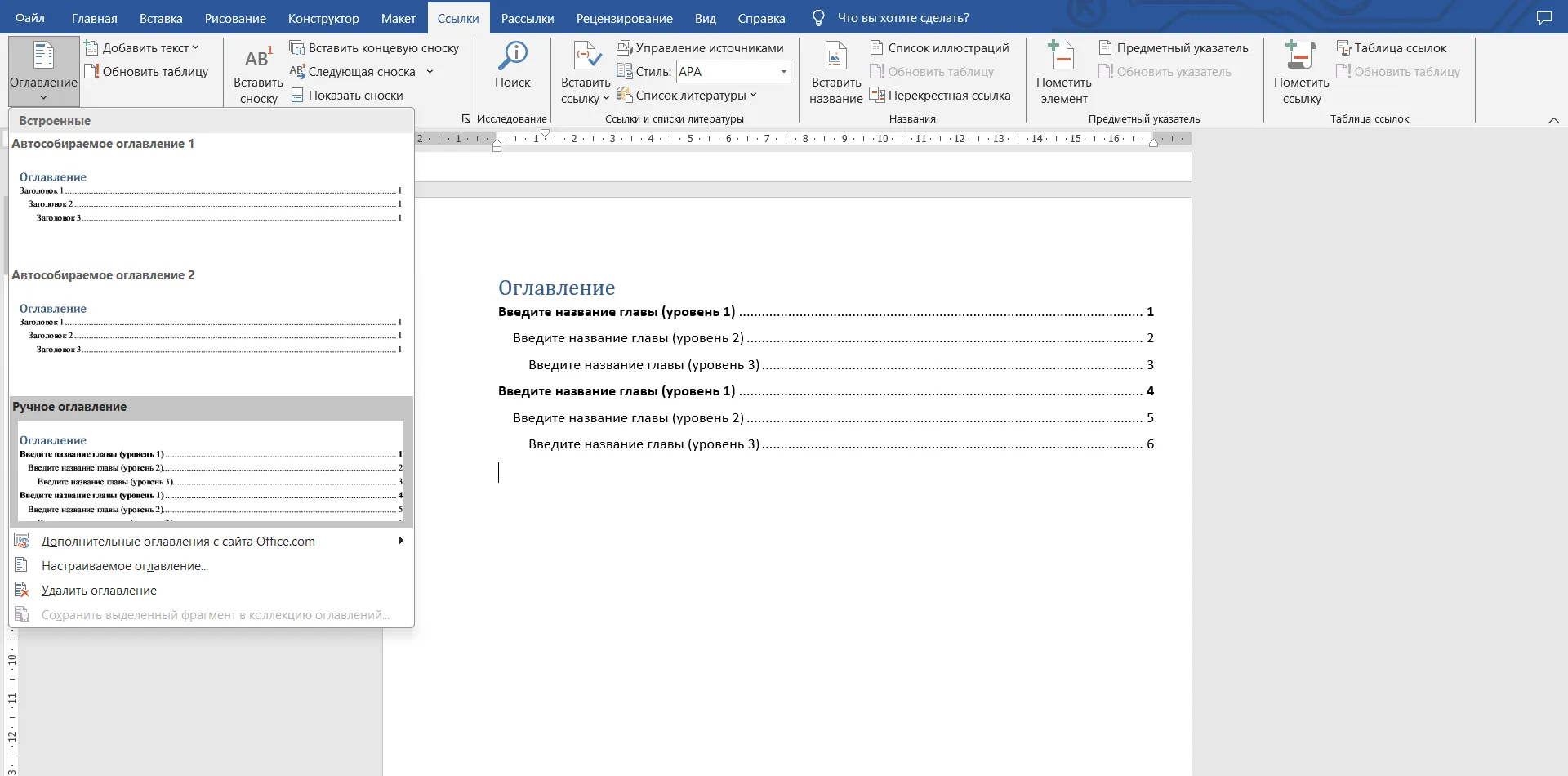Image resolution: width=1568 pixels, height=776 pixels.
Task: Click the level 1 entry with page 1
Action: [826, 312]
